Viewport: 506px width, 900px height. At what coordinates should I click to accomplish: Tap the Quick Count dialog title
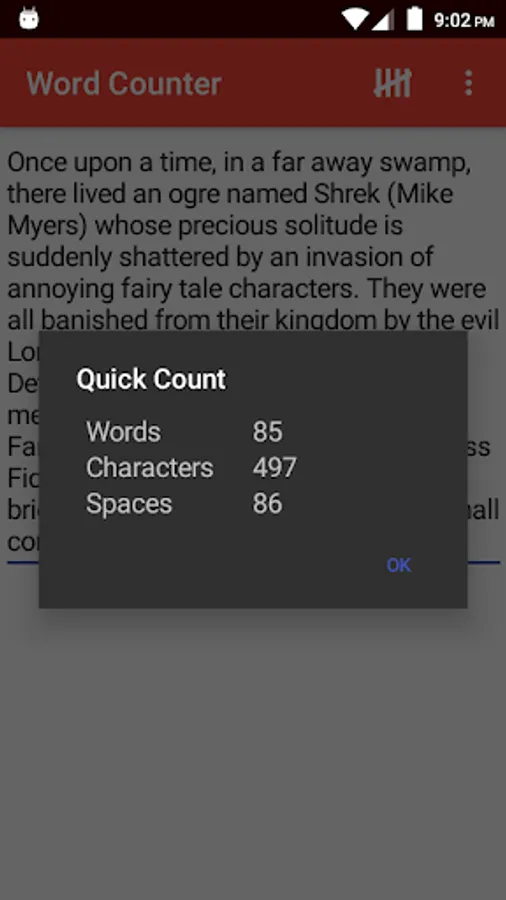(151, 379)
